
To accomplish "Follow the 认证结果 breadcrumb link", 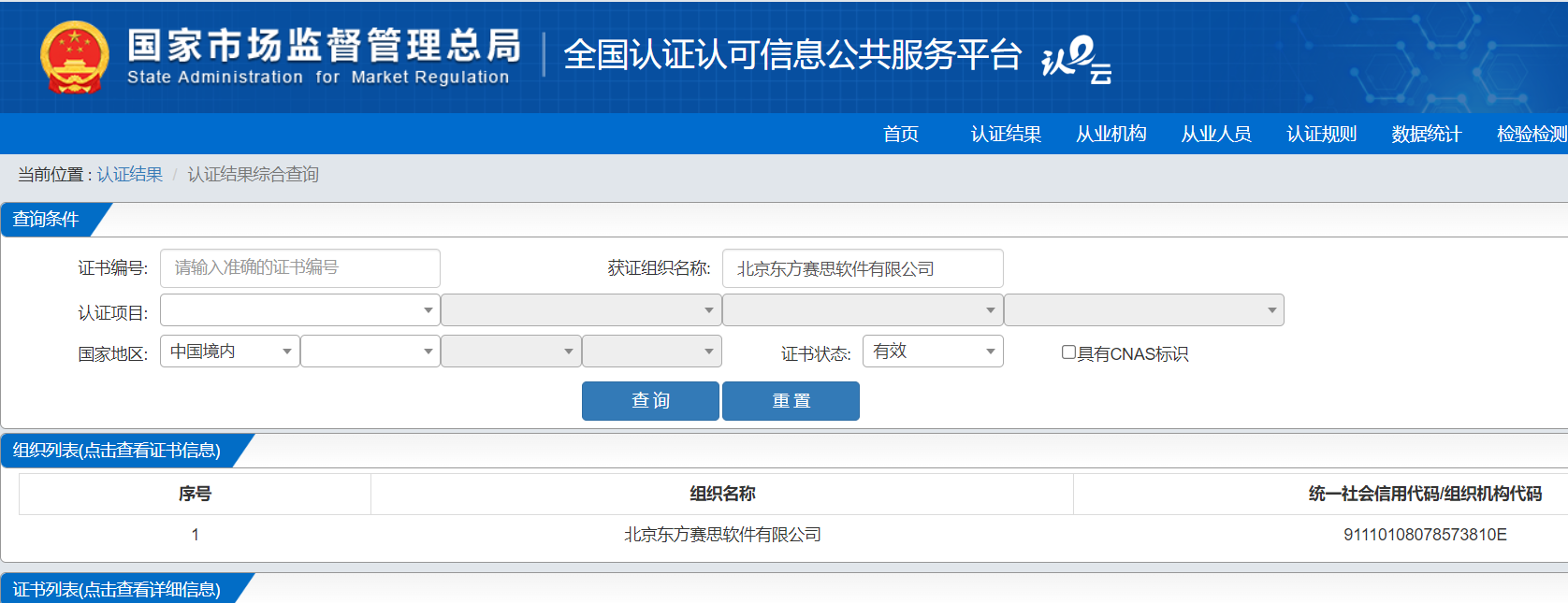I will (129, 175).
